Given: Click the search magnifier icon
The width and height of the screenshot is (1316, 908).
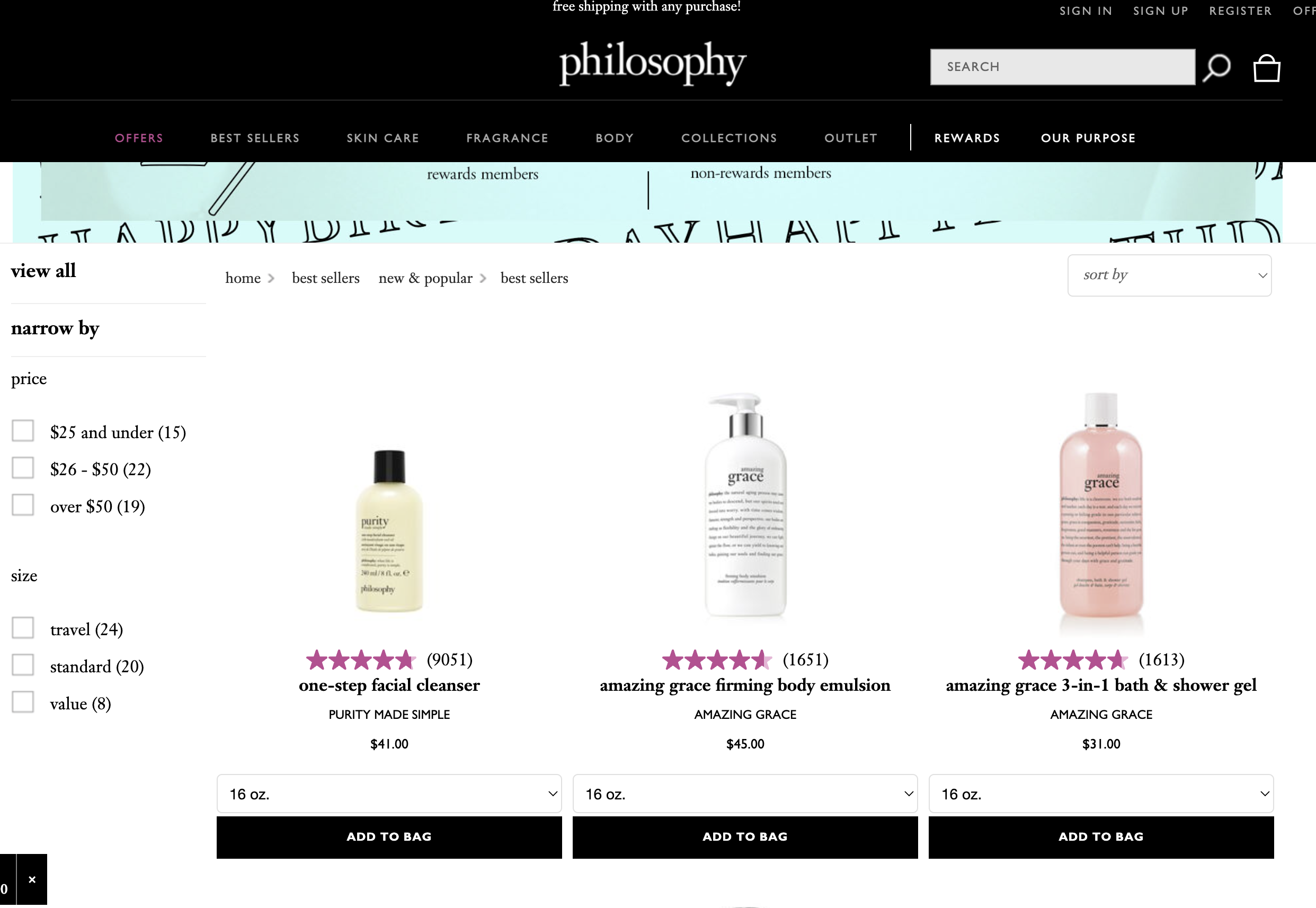Looking at the screenshot, I should (x=1216, y=68).
